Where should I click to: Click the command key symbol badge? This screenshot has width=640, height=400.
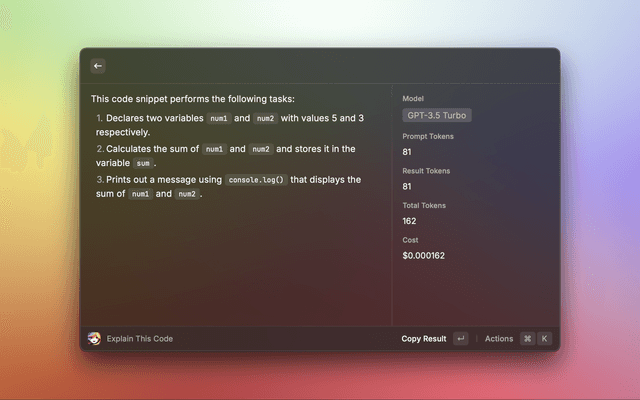point(527,339)
